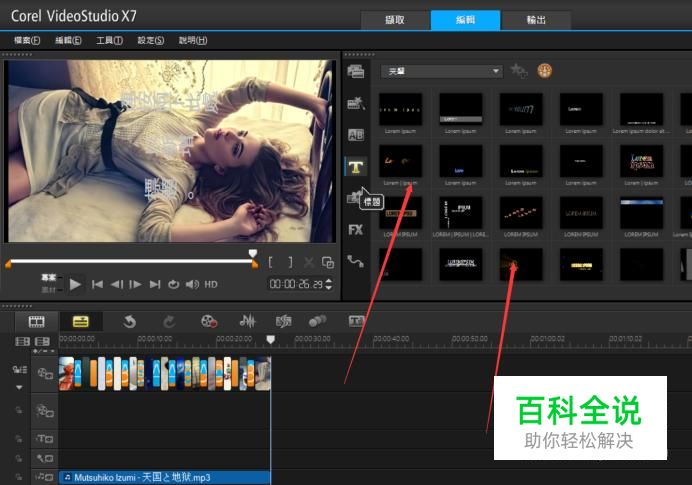This screenshot has height=485, width=692.
Task: Jump to end of project
Action: tap(154, 285)
